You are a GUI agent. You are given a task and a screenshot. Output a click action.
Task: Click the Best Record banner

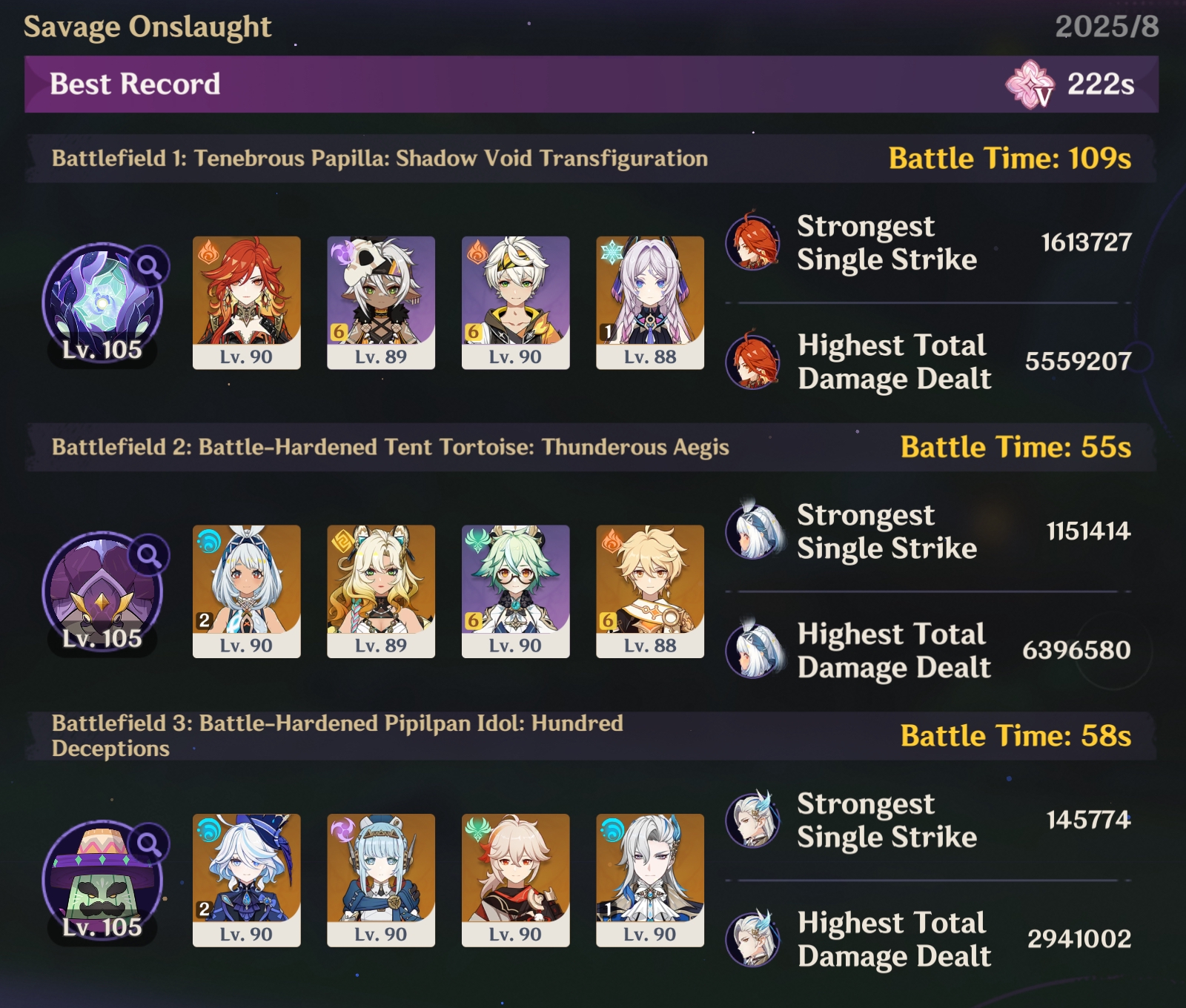(592, 84)
